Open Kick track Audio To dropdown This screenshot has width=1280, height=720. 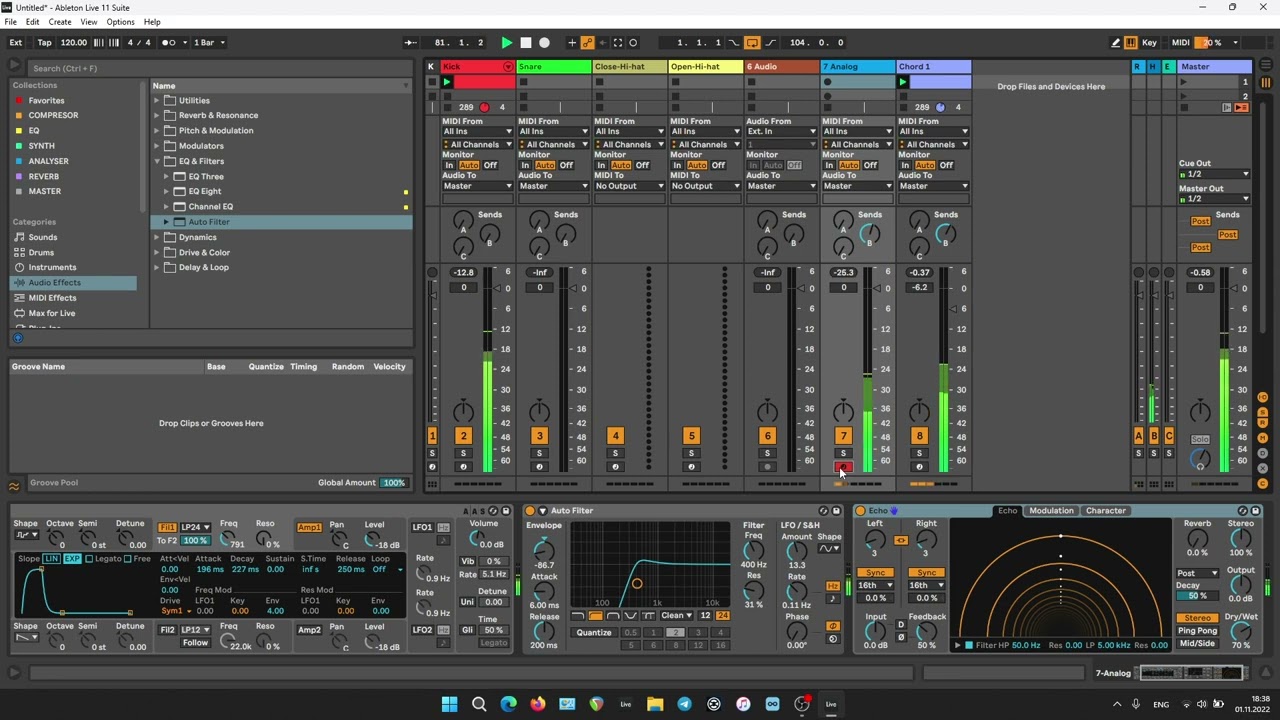pos(478,186)
